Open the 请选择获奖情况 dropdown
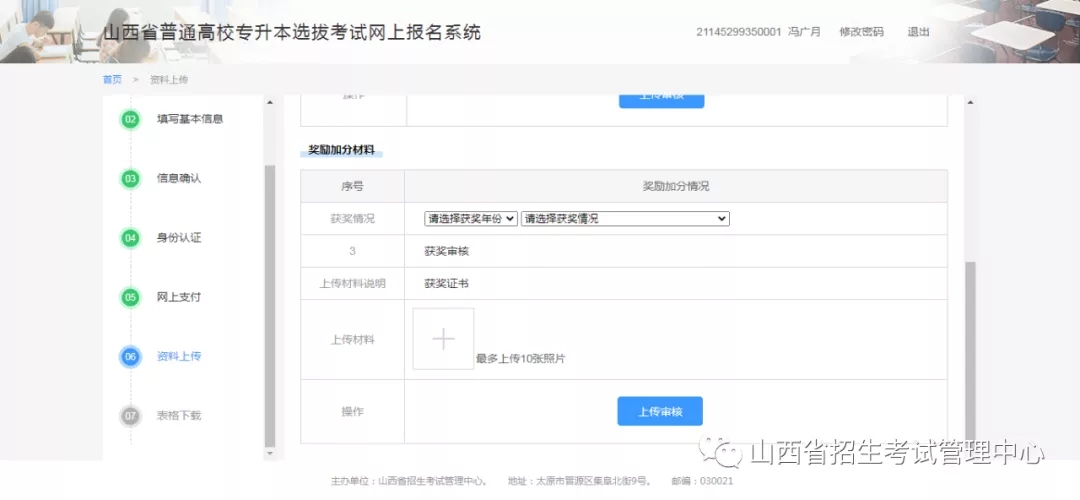Screen dimensions: 1080x500 (x=625, y=218)
